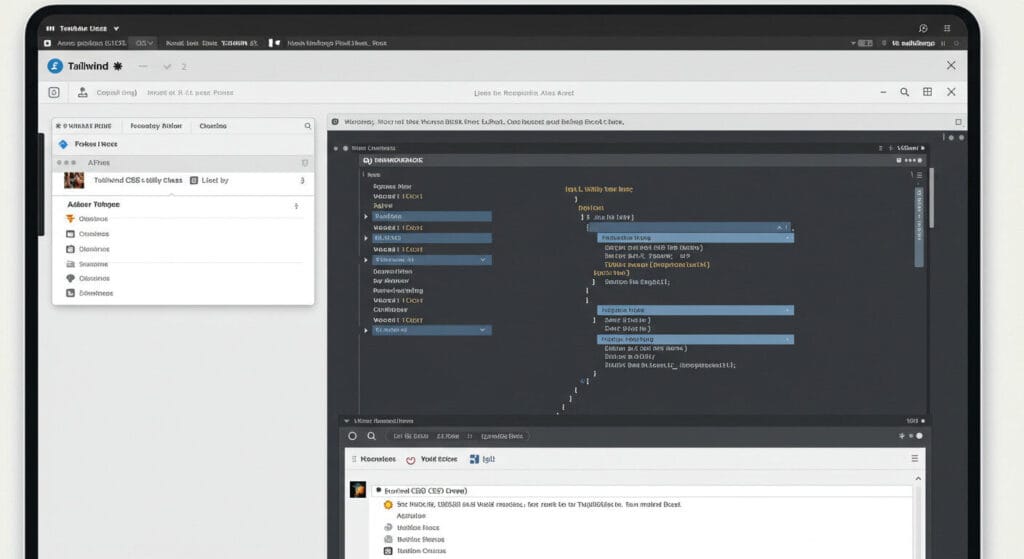Viewport: 1024px width, 559px height.
Task: Click the speech bubble icon in the left list
Action: coord(70,278)
